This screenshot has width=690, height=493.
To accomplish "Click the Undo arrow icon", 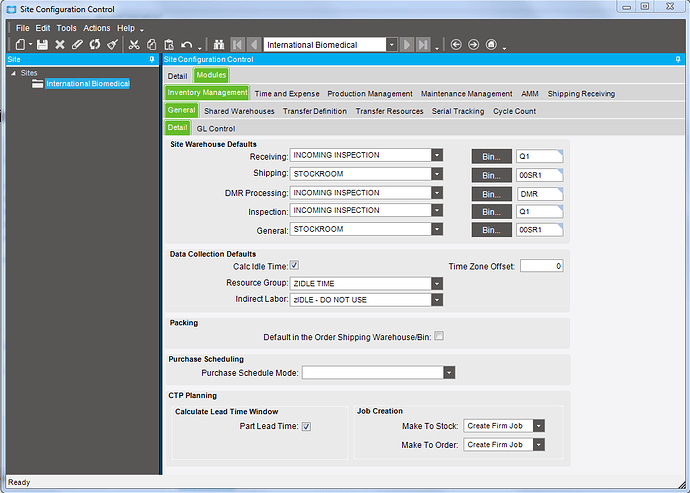I will [186, 45].
